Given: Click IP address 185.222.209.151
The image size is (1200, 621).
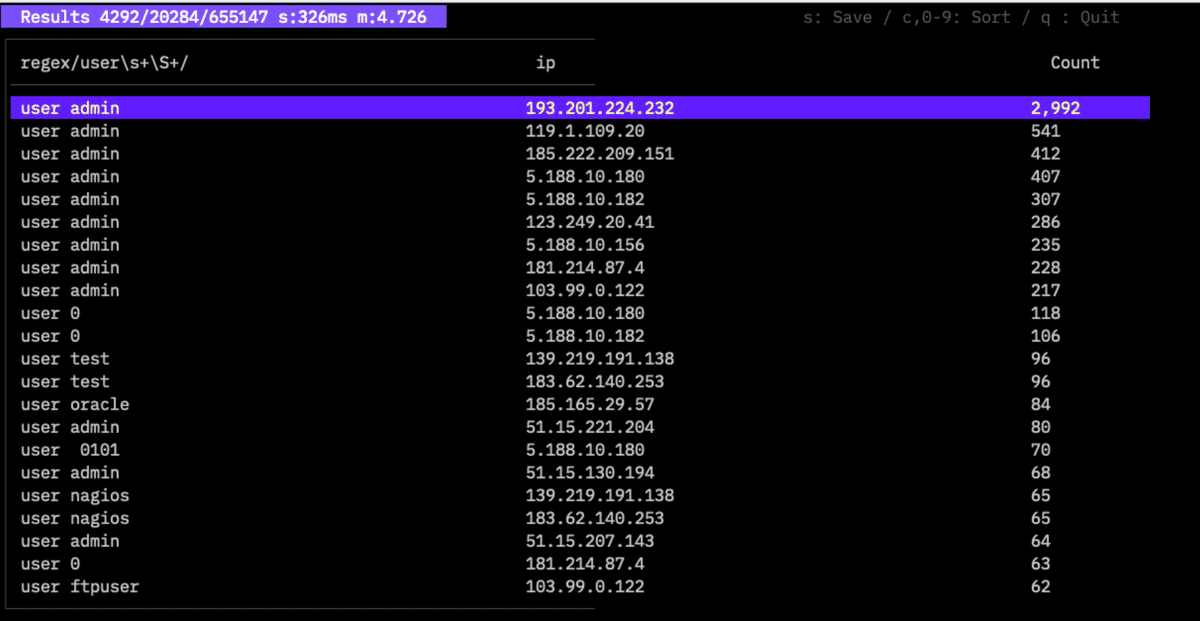Looking at the screenshot, I should coord(600,154).
